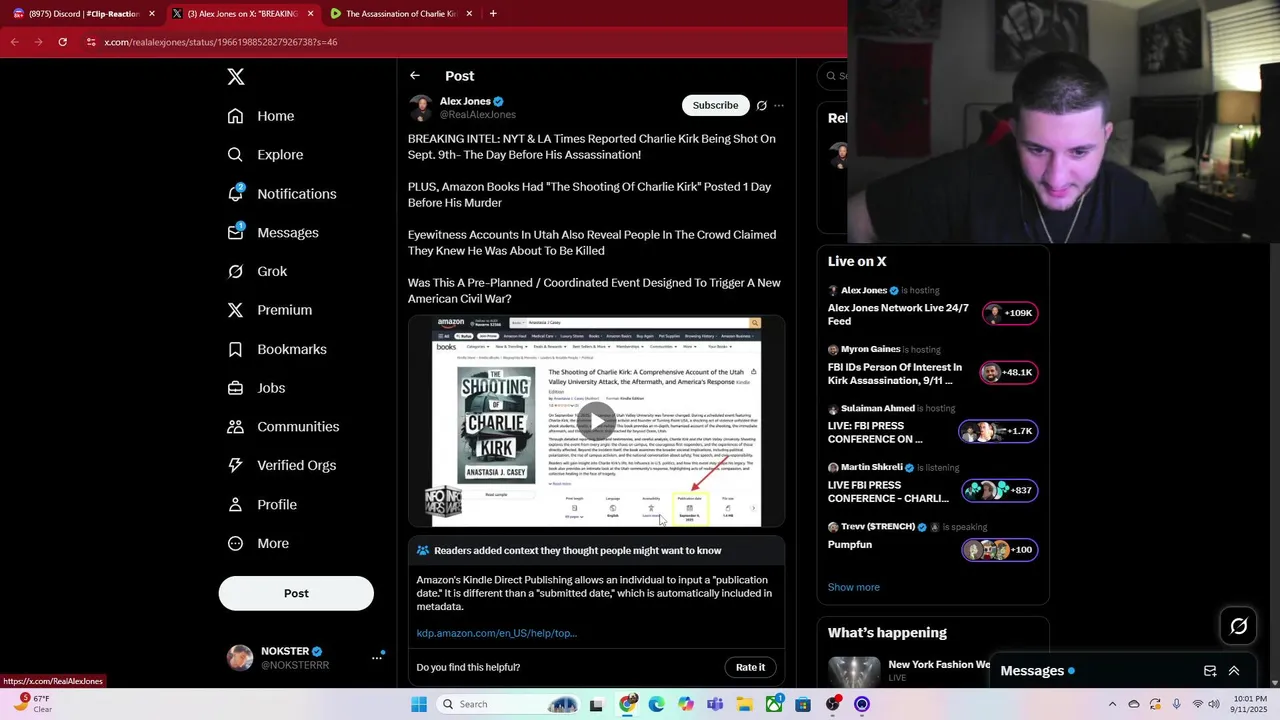Click the Grok icon beside Subscribe
The image size is (1280, 720).
[x=762, y=105]
